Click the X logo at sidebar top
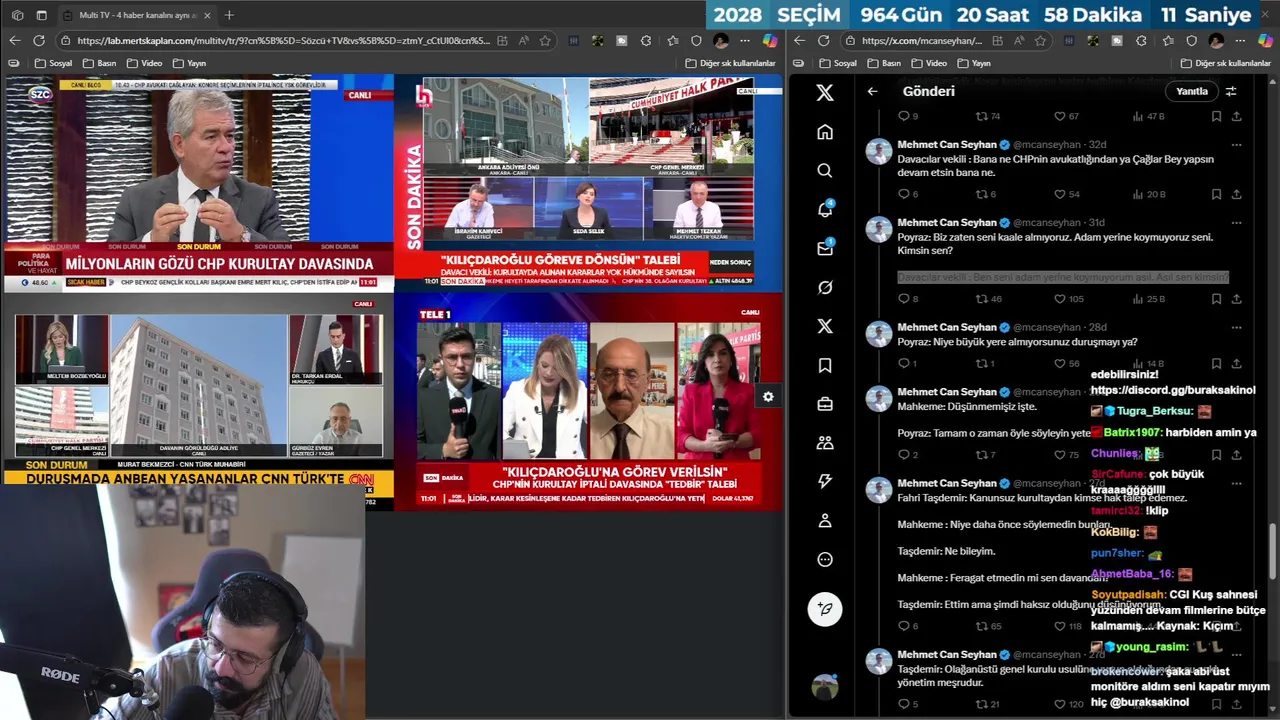1280x720 pixels. (825, 93)
